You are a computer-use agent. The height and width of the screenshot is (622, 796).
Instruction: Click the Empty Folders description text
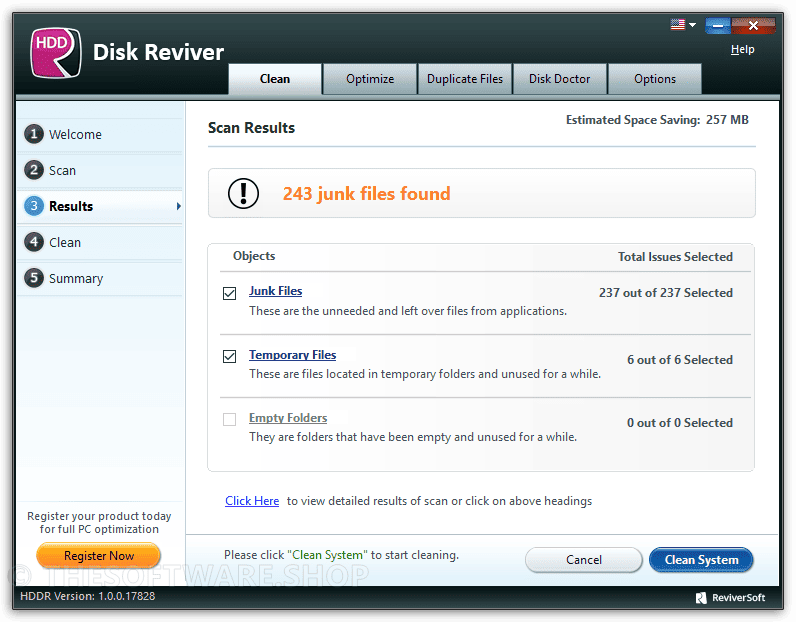point(413,437)
